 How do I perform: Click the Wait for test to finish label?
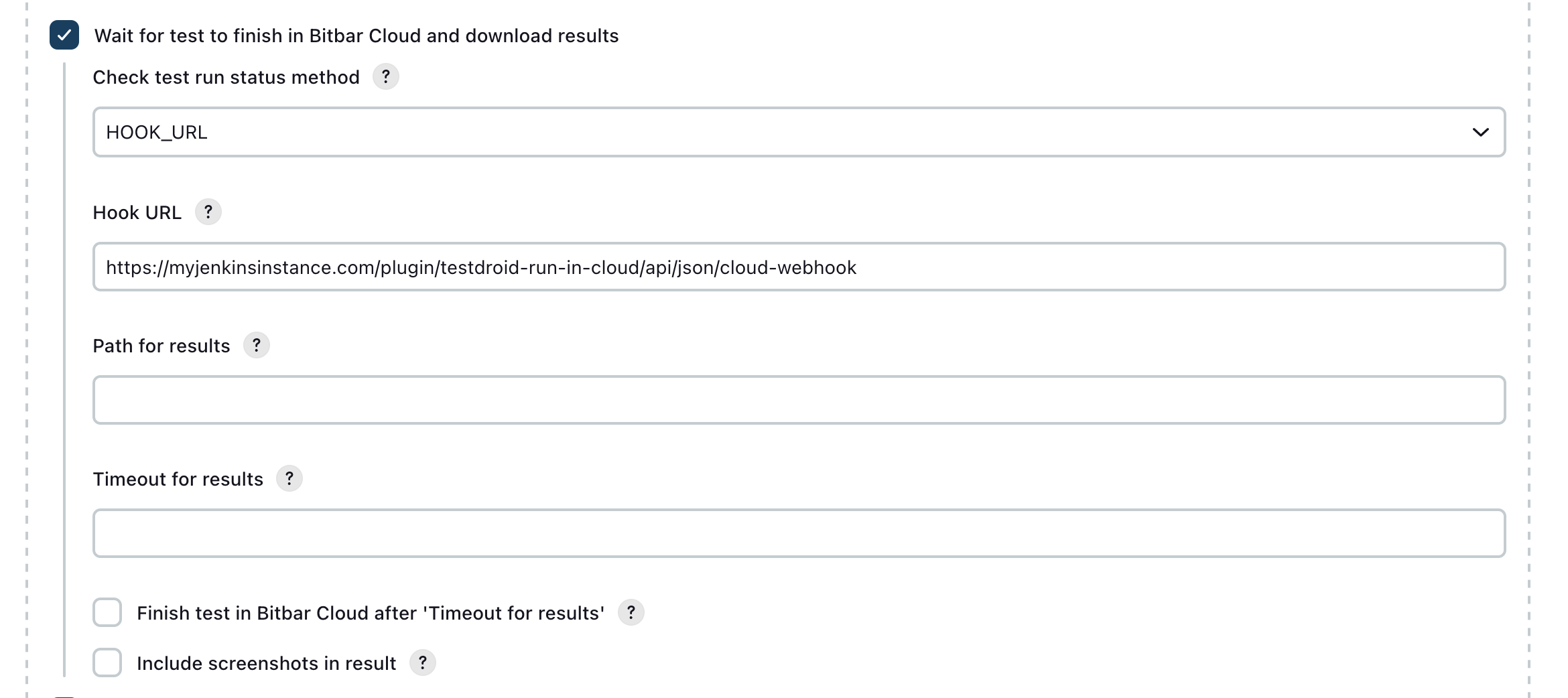(x=358, y=36)
